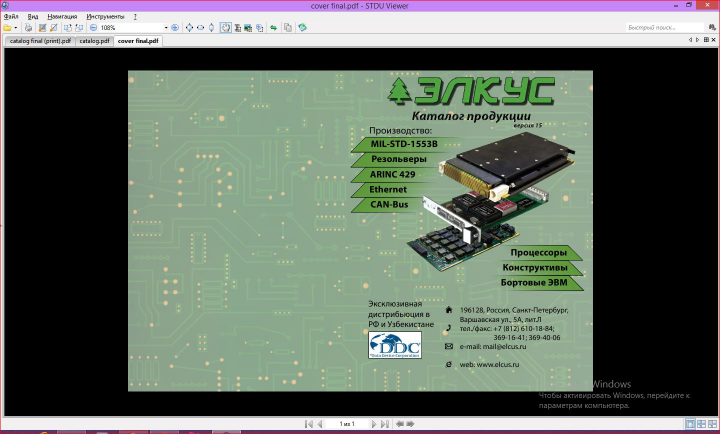Open the Инструменты menu

pyautogui.click(x=105, y=17)
